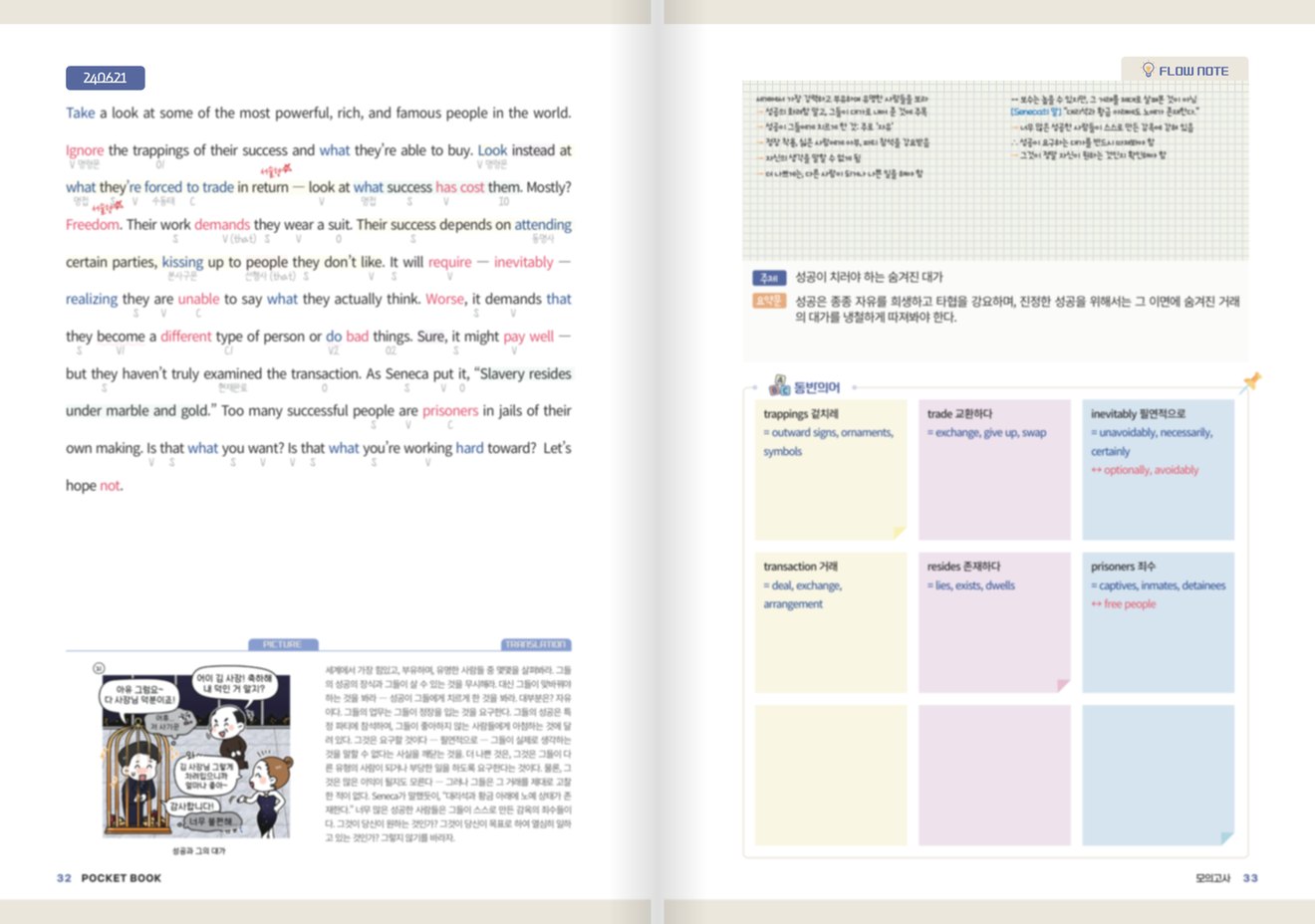Click the 'POCKET BOOK' footer label

(x=122, y=878)
